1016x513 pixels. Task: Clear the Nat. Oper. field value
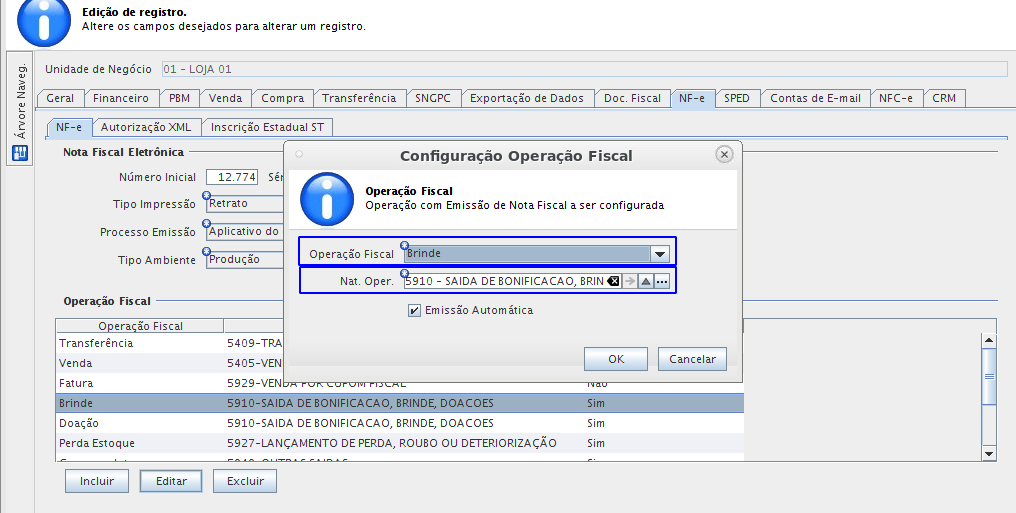[x=613, y=281]
